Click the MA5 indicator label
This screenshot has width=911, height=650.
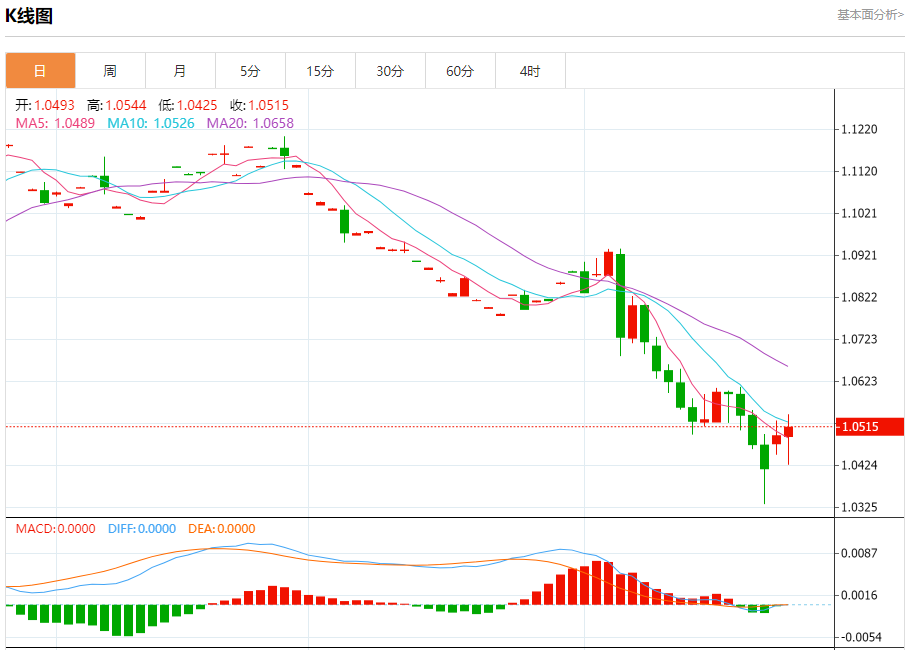[x=55, y=123]
